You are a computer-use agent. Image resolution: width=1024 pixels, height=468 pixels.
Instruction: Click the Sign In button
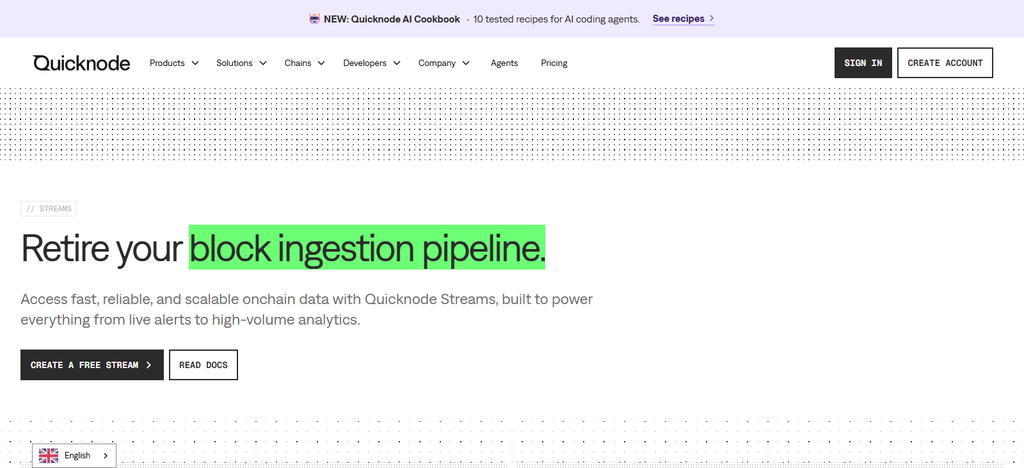click(863, 63)
